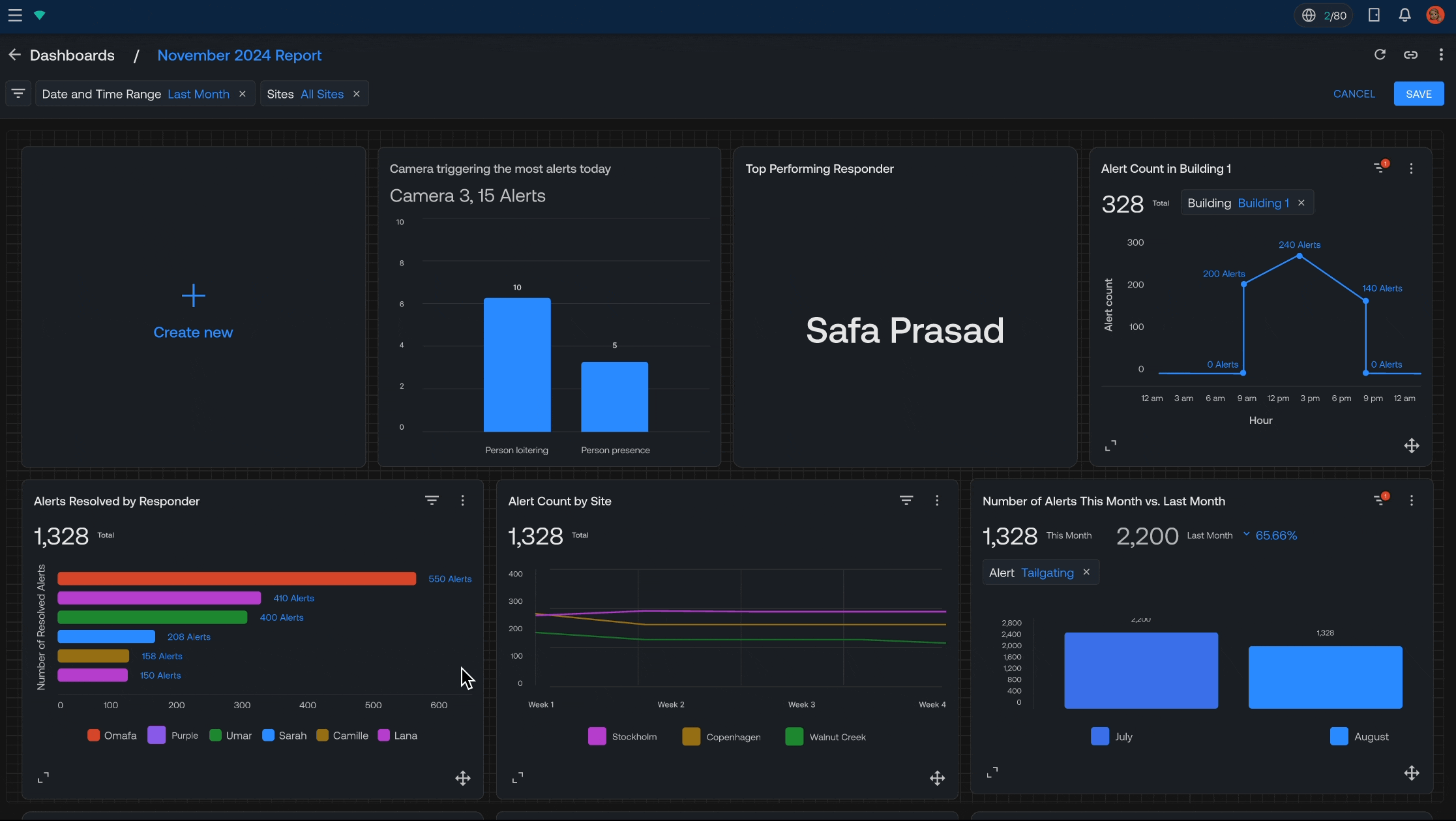
Task: Dismiss the All Sites filter chip
Action: click(x=356, y=93)
